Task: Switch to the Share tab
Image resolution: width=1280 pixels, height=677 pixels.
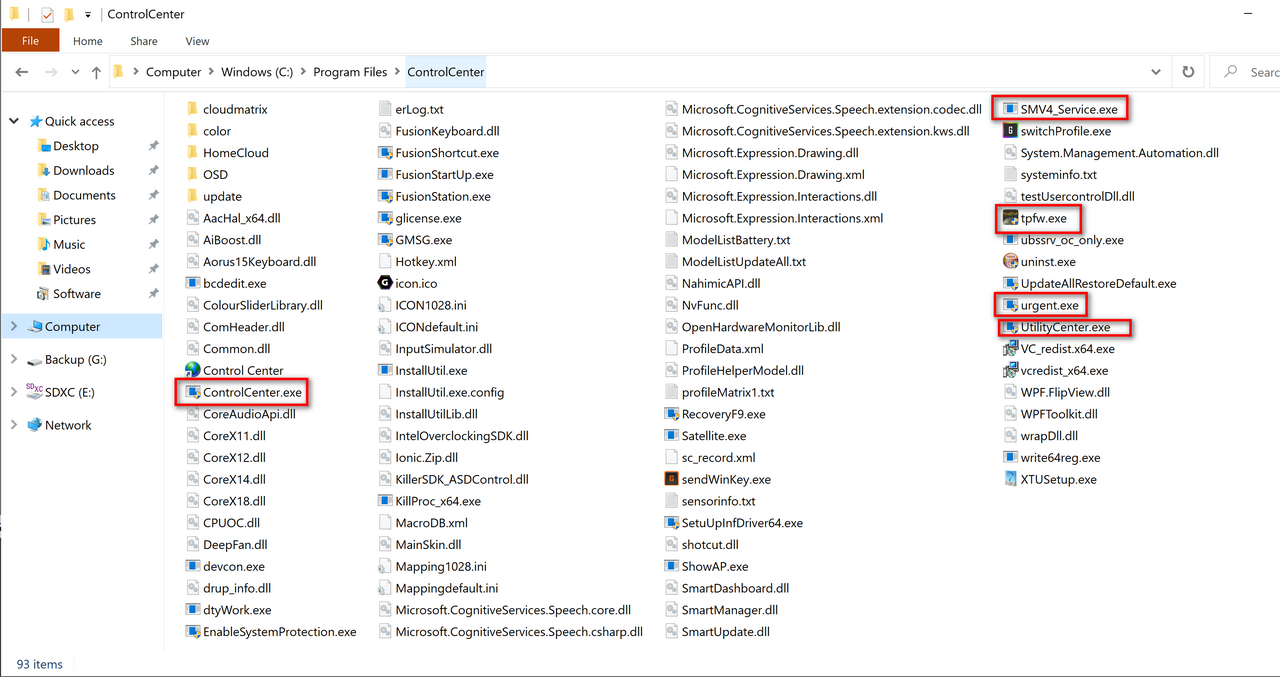Action: point(143,41)
